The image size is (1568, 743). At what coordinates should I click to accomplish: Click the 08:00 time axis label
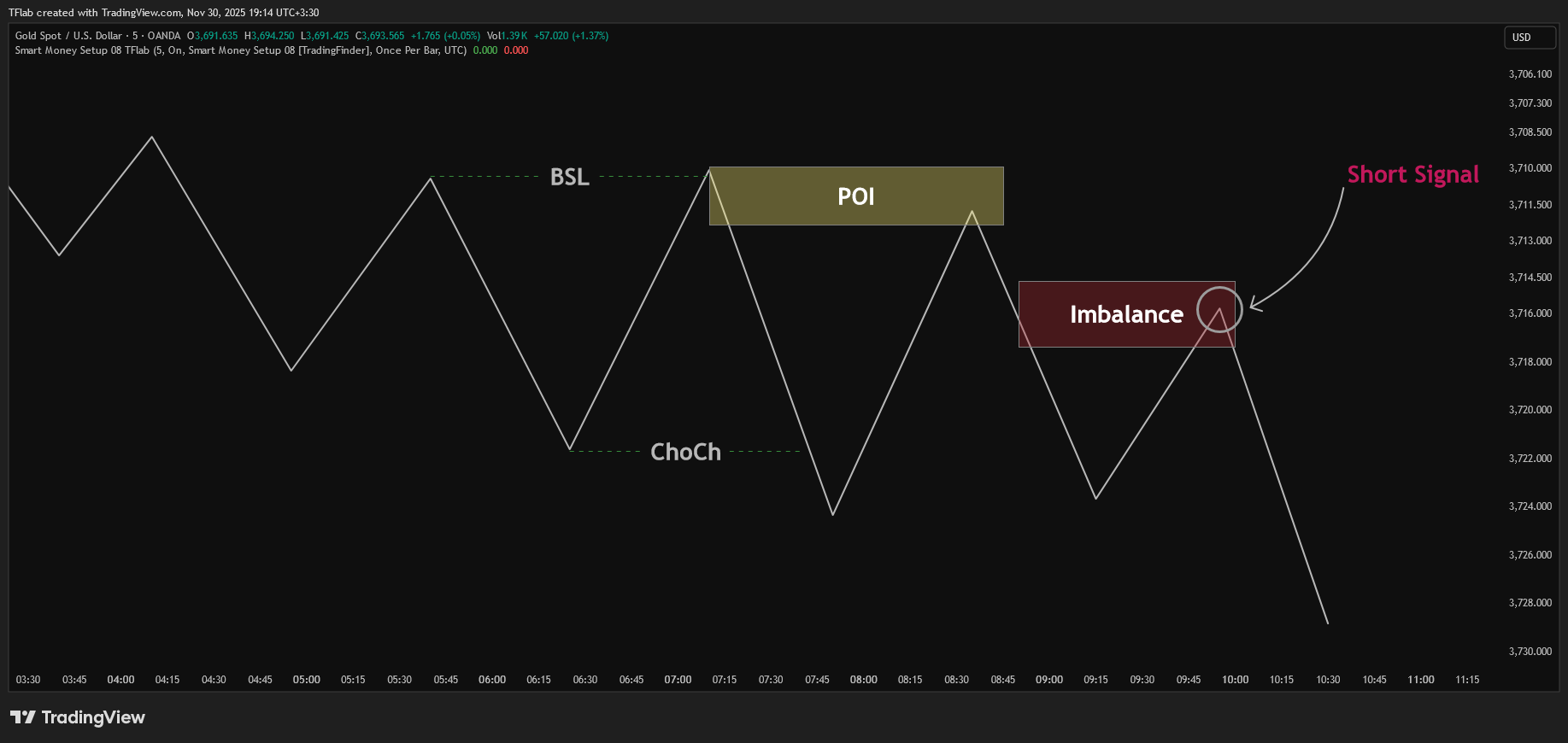coord(864,680)
